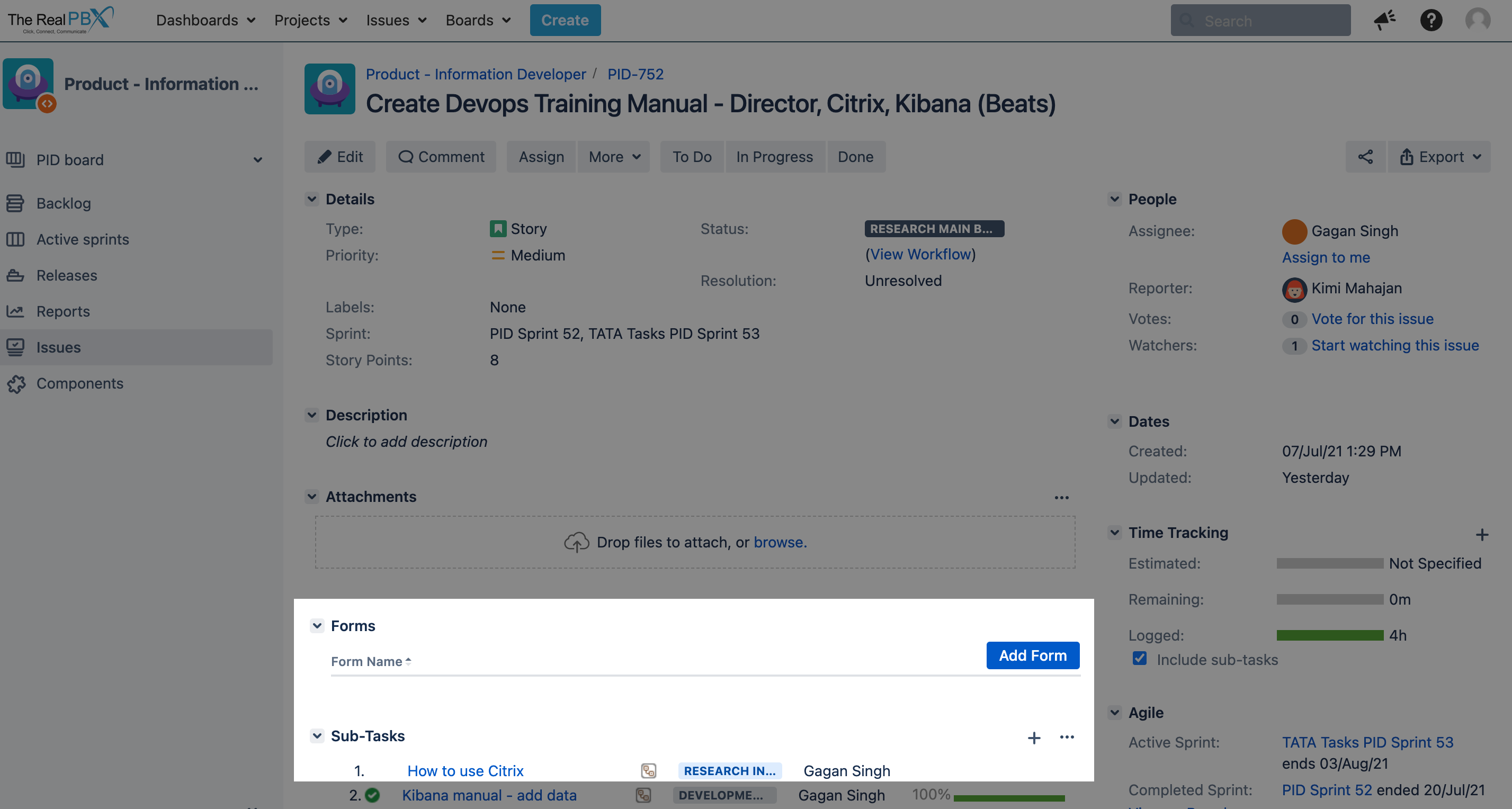Click the Create button

pos(565,21)
